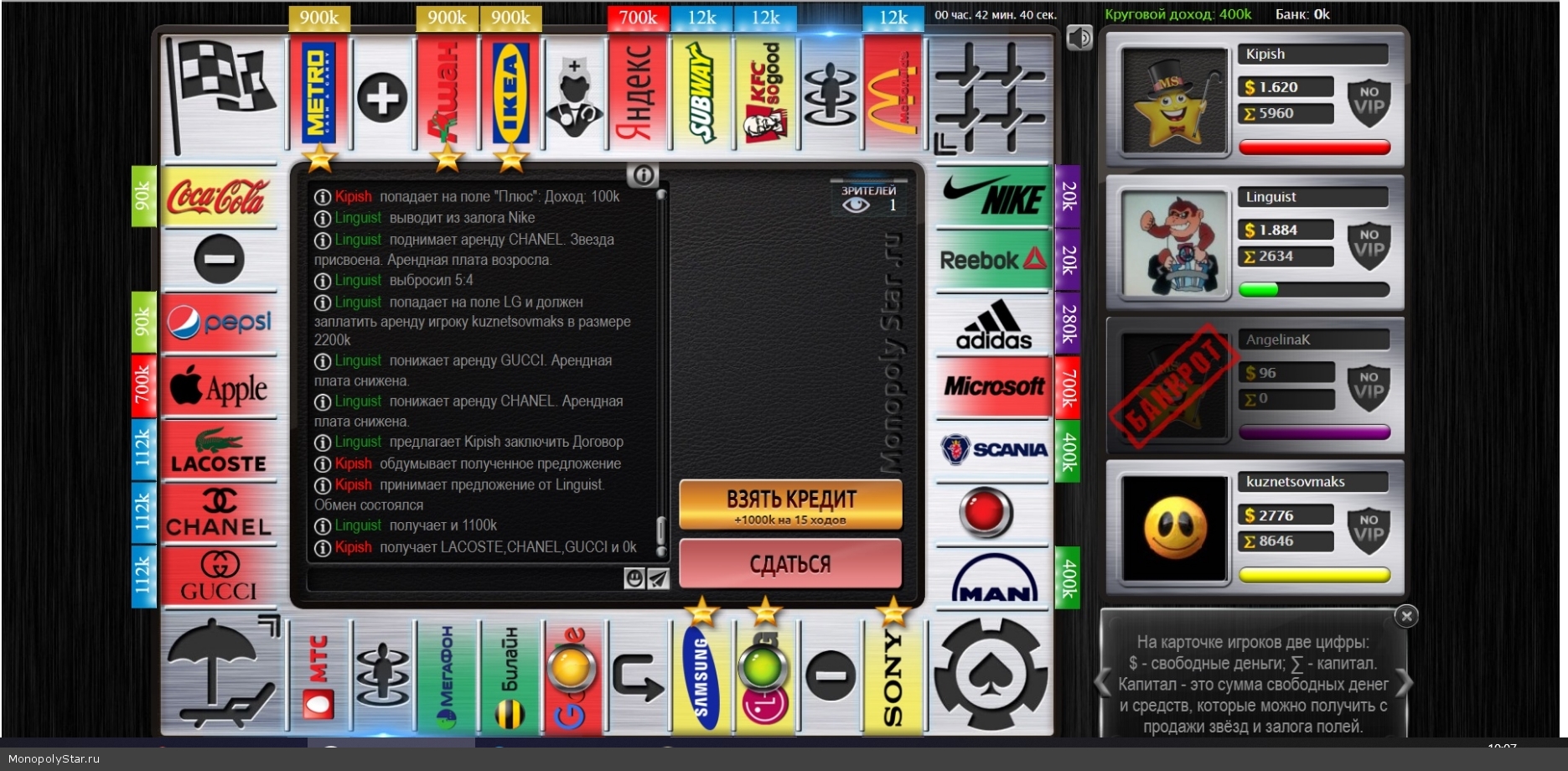Click the red button cell on right column
This screenshot has height=771, width=1568.
[987, 512]
